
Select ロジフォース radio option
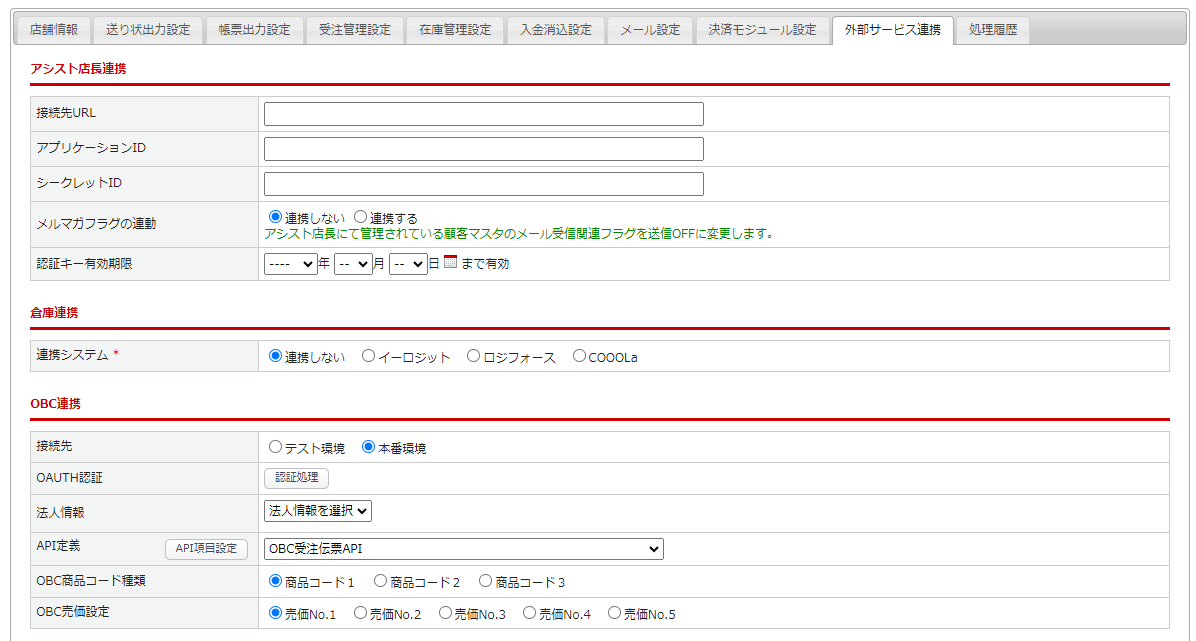click(x=474, y=356)
